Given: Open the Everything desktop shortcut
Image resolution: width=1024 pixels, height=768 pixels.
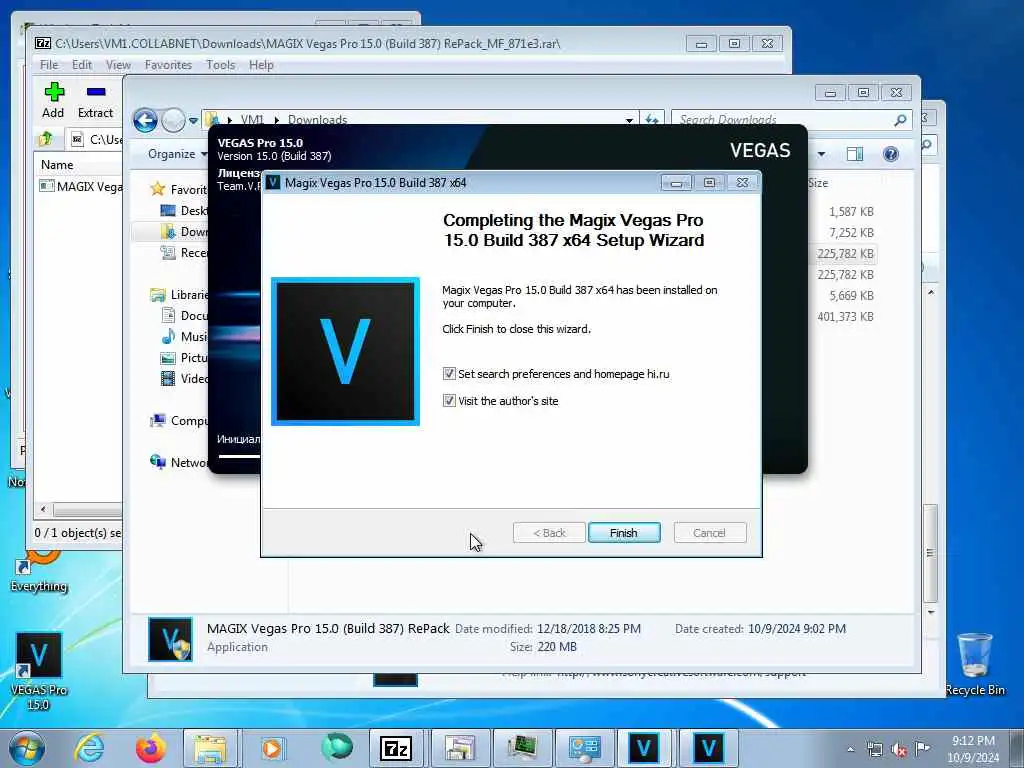Looking at the screenshot, I should pos(39,573).
